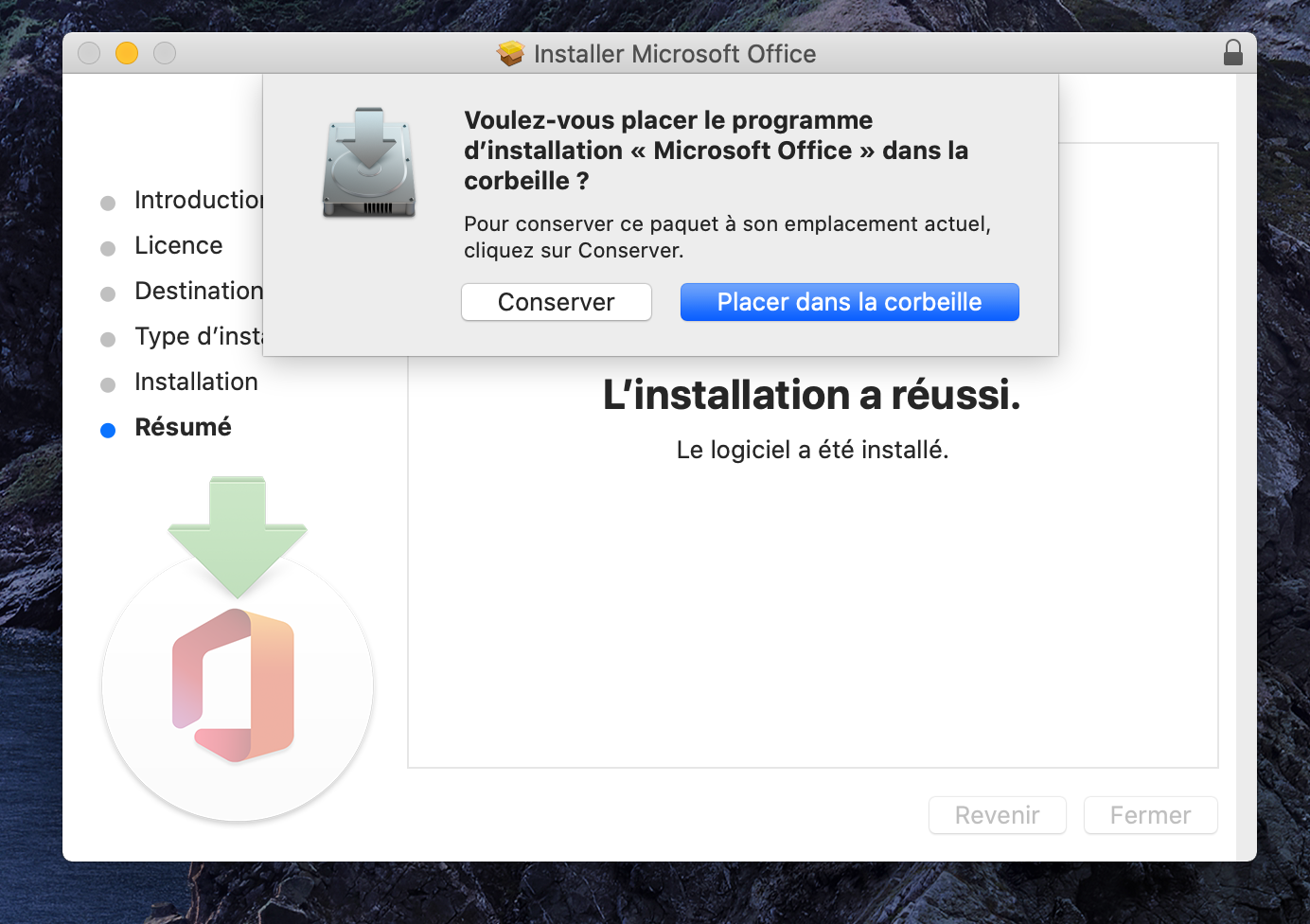Select the Introduction step in sidebar

point(198,200)
